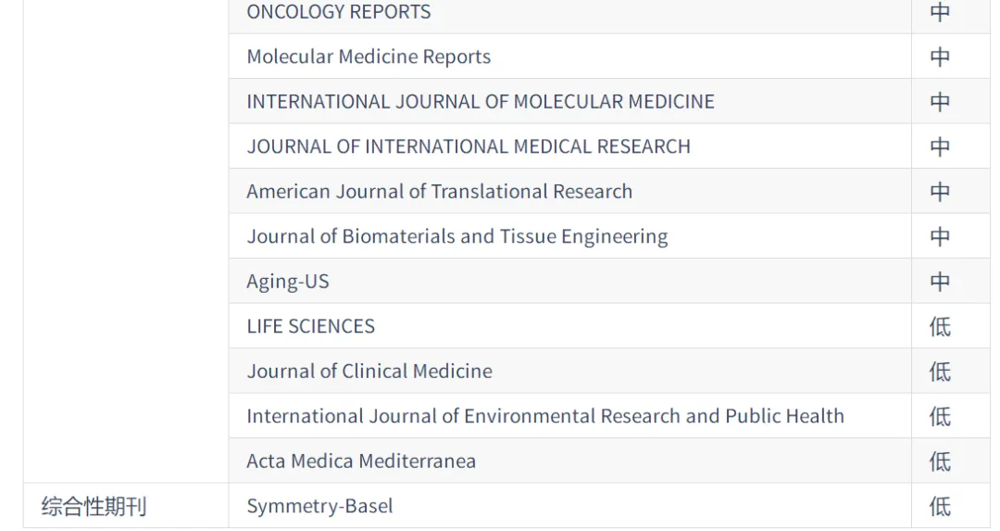Click International Journal of Environmental Research and Public Health

[x=545, y=417]
